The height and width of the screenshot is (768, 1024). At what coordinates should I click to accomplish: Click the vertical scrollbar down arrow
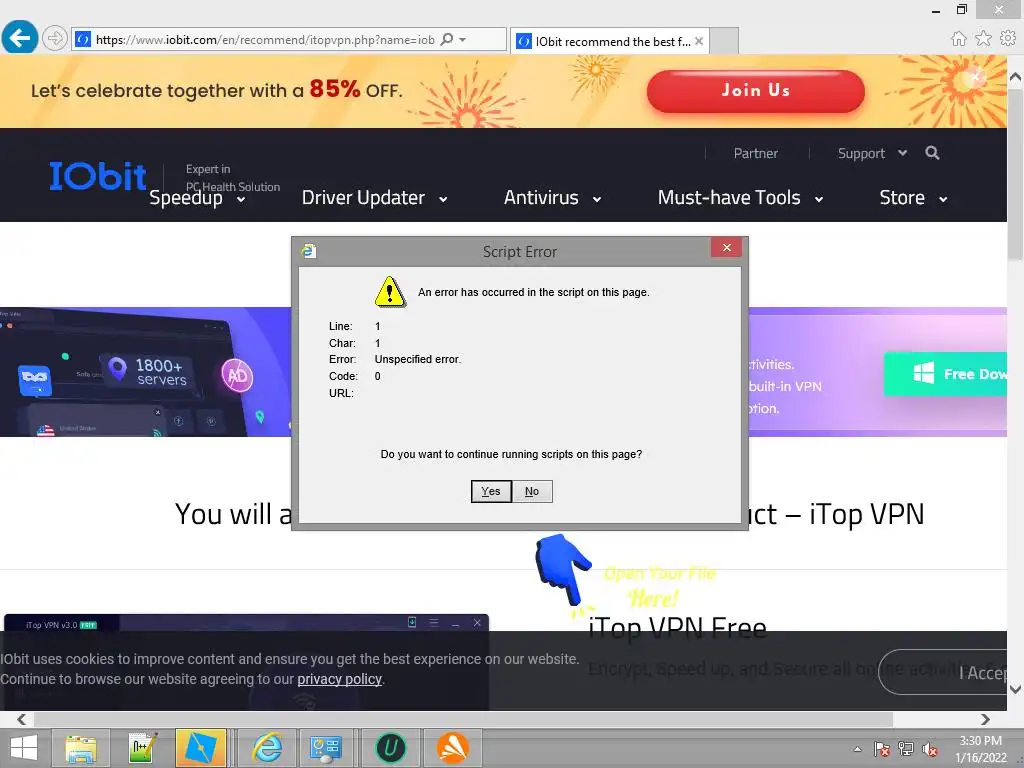(1016, 689)
